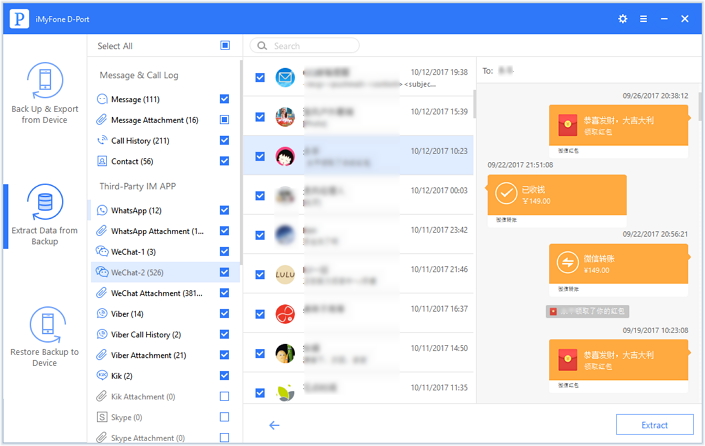
Task: Click the WhatsApp icon
Action: point(102,210)
